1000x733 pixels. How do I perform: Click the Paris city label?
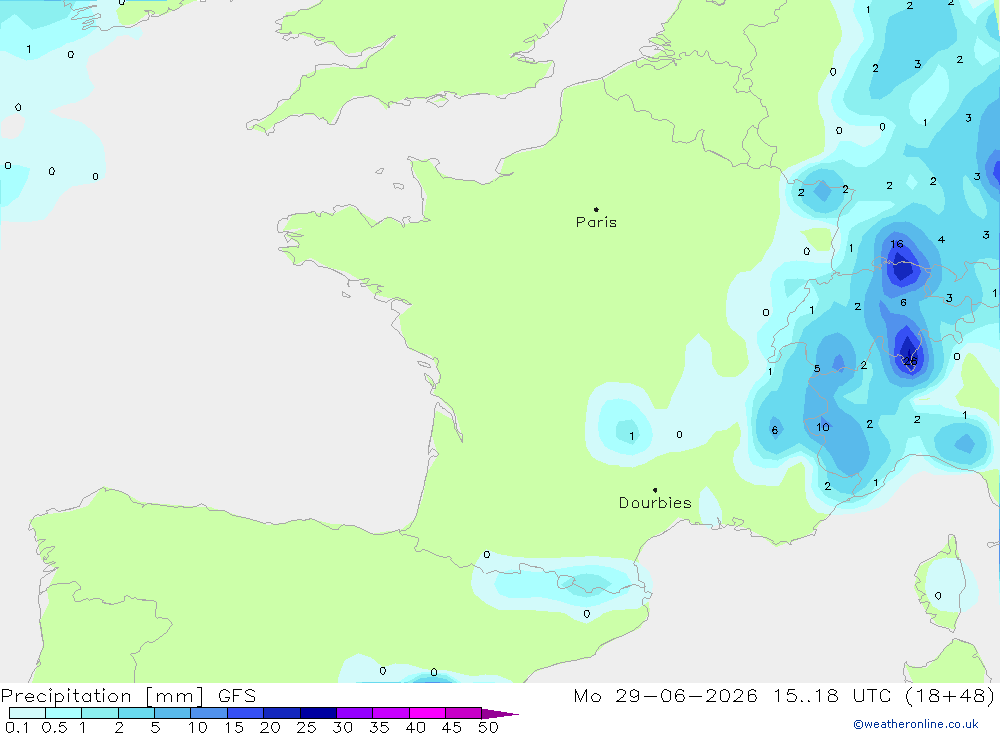tap(596, 222)
